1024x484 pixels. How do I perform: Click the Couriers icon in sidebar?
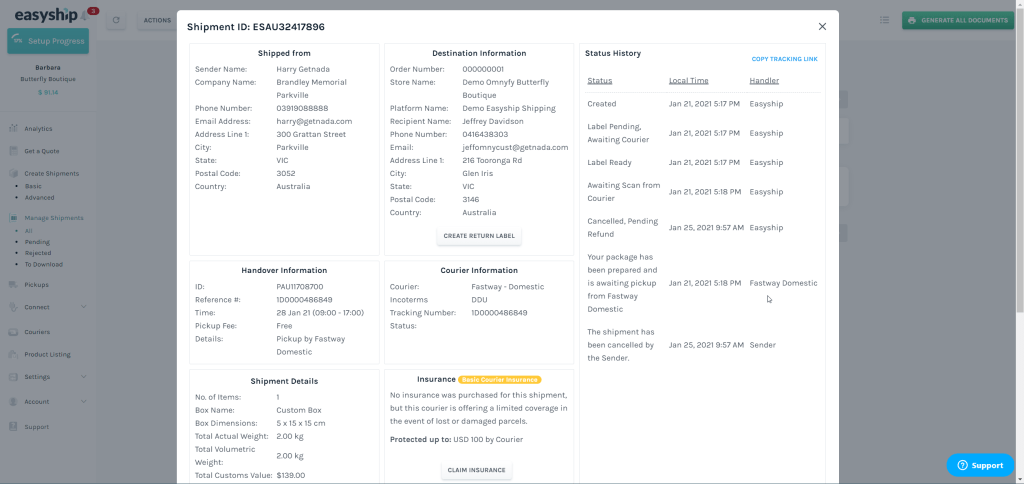[13, 331]
